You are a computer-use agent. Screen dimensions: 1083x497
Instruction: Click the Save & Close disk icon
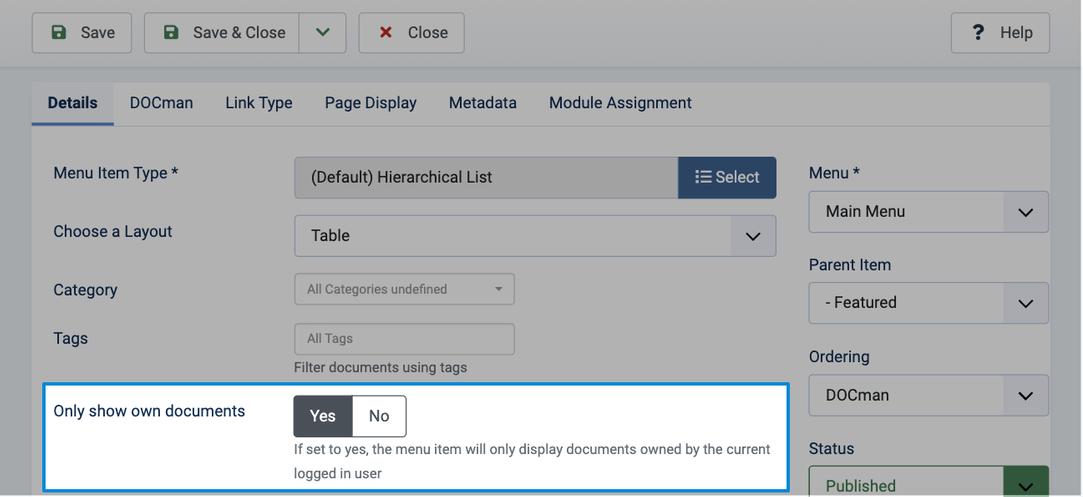[171, 32]
